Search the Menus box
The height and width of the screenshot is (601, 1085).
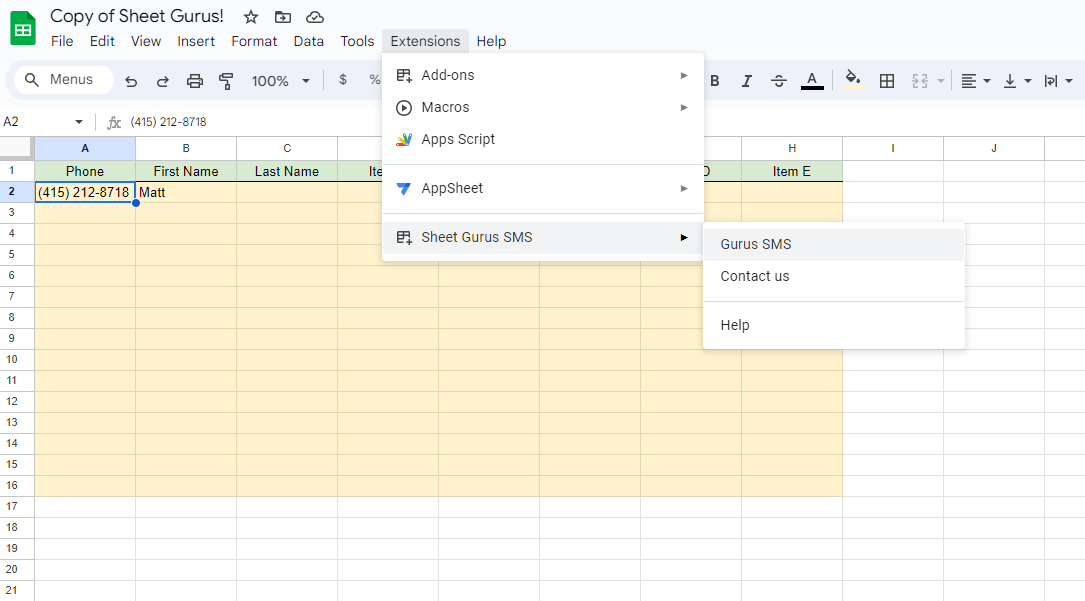(x=64, y=80)
